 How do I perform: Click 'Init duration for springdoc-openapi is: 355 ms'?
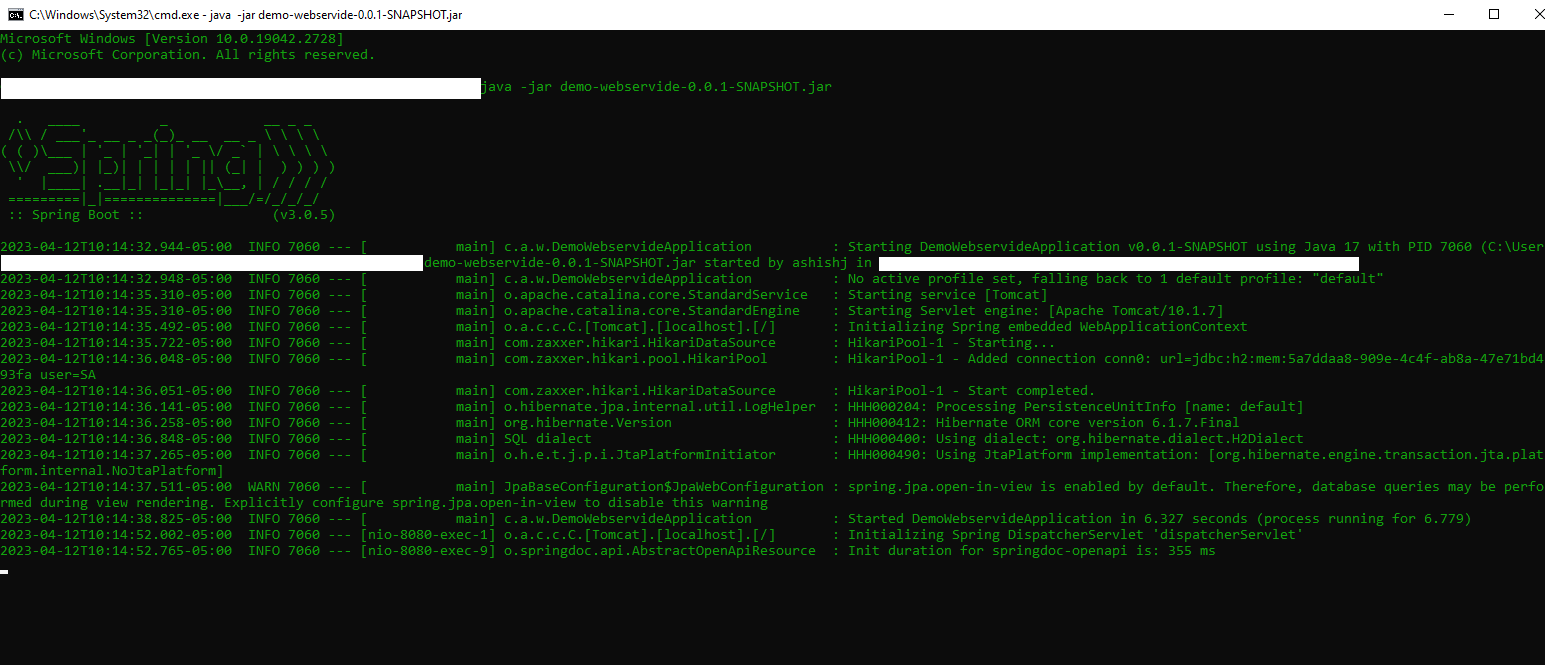[x=1032, y=551]
